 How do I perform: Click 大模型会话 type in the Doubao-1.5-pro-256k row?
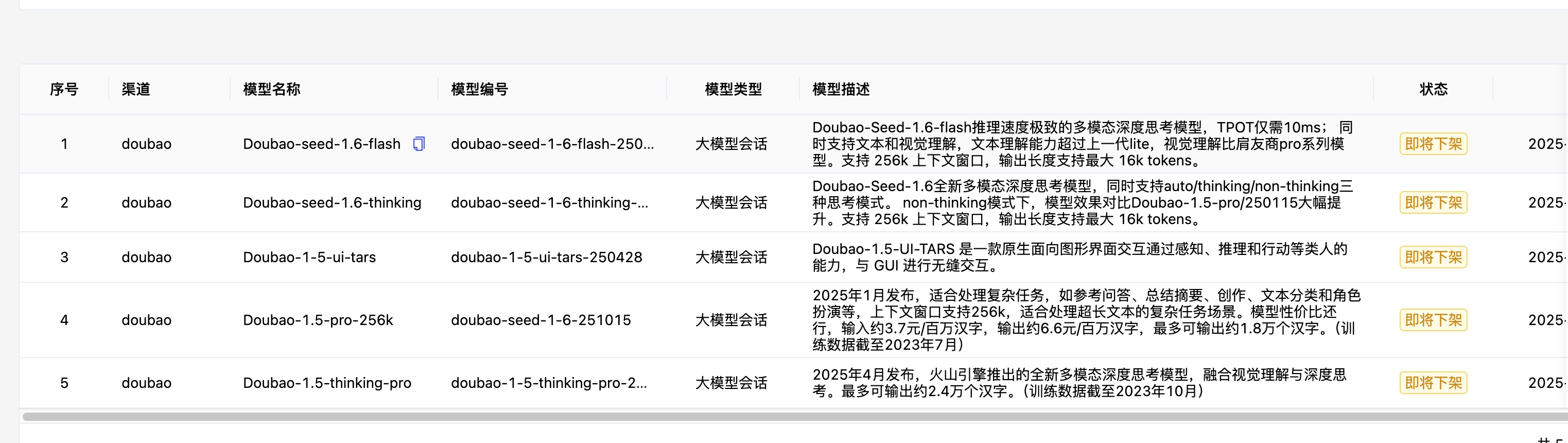pyautogui.click(x=731, y=320)
